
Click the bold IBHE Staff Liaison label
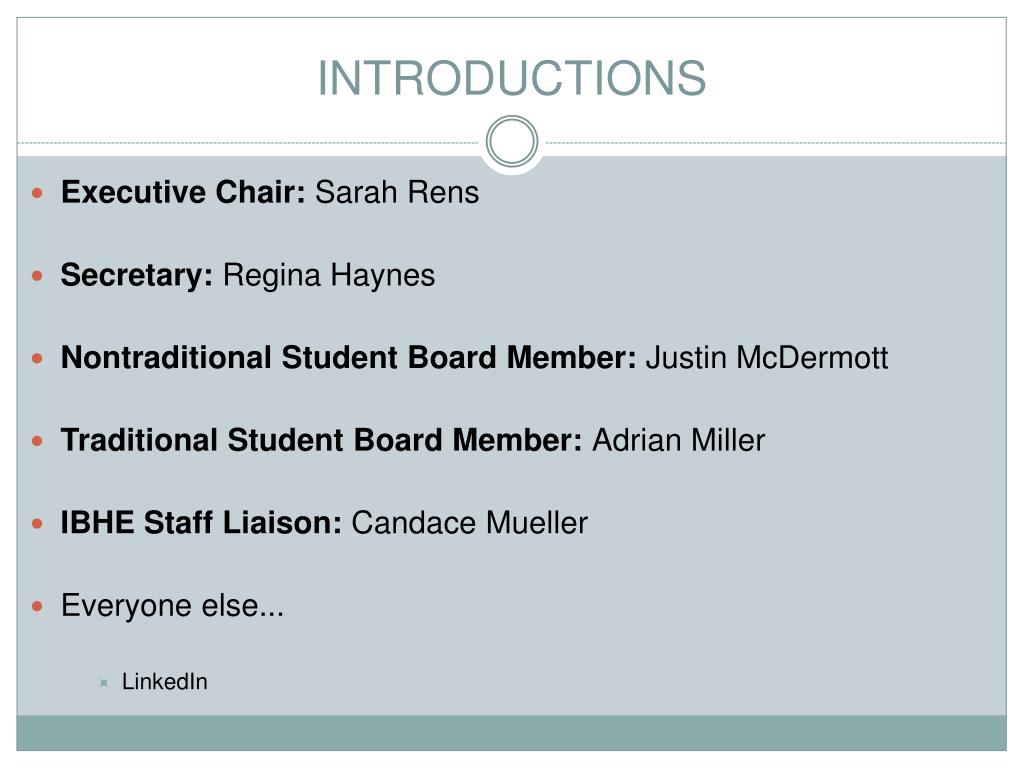tap(202, 523)
